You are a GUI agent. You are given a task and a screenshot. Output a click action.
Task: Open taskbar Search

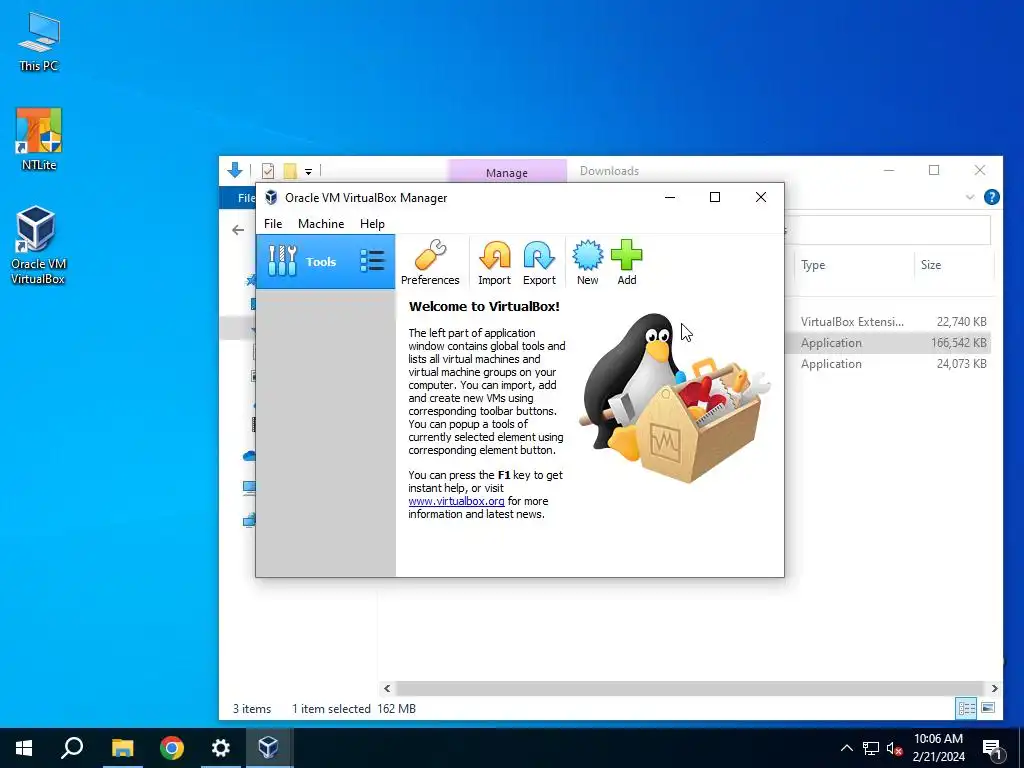(x=72, y=748)
